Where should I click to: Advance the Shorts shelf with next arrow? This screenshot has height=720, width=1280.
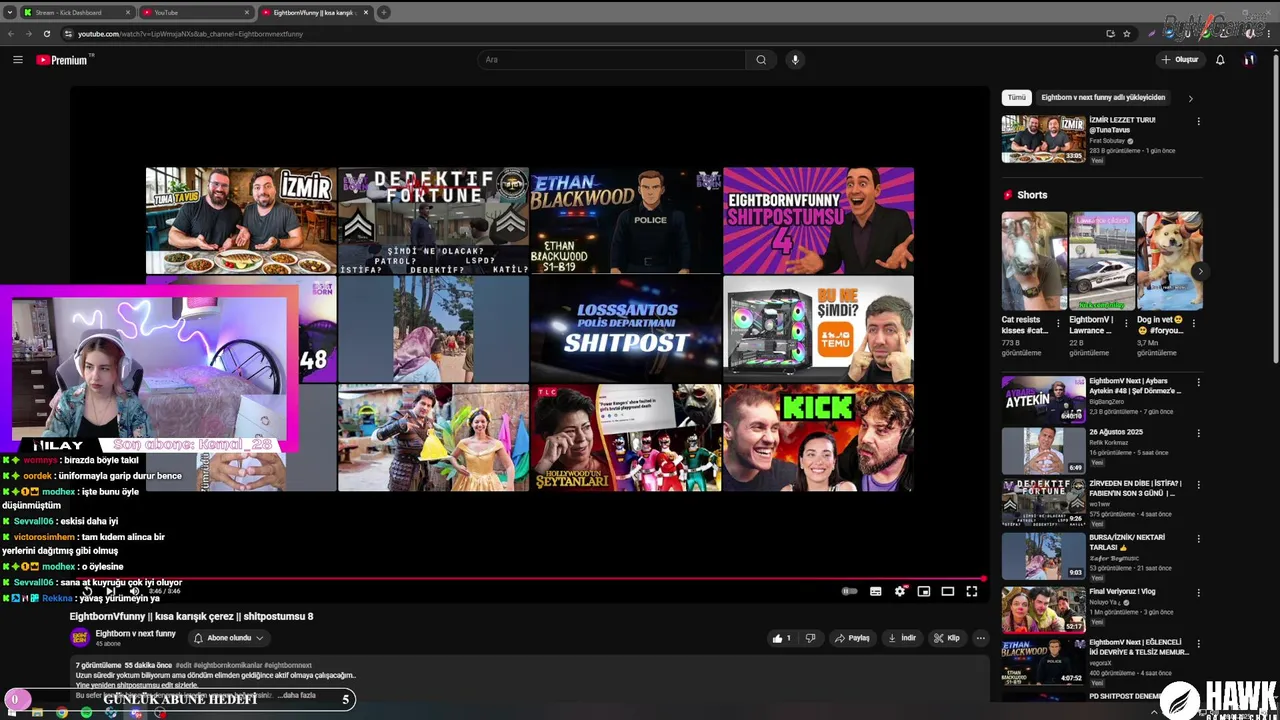click(x=1200, y=271)
